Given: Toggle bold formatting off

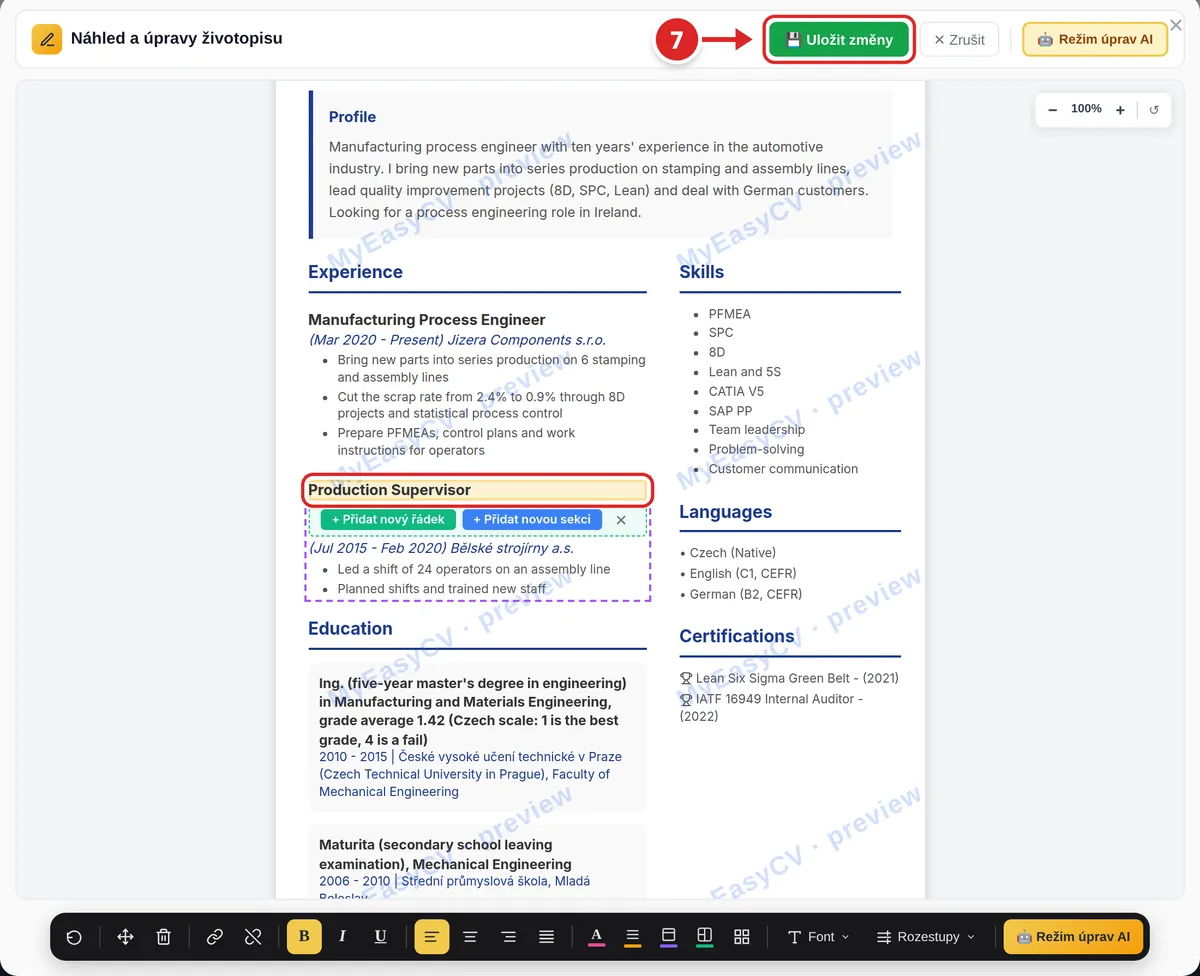Looking at the screenshot, I should (x=304, y=937).
